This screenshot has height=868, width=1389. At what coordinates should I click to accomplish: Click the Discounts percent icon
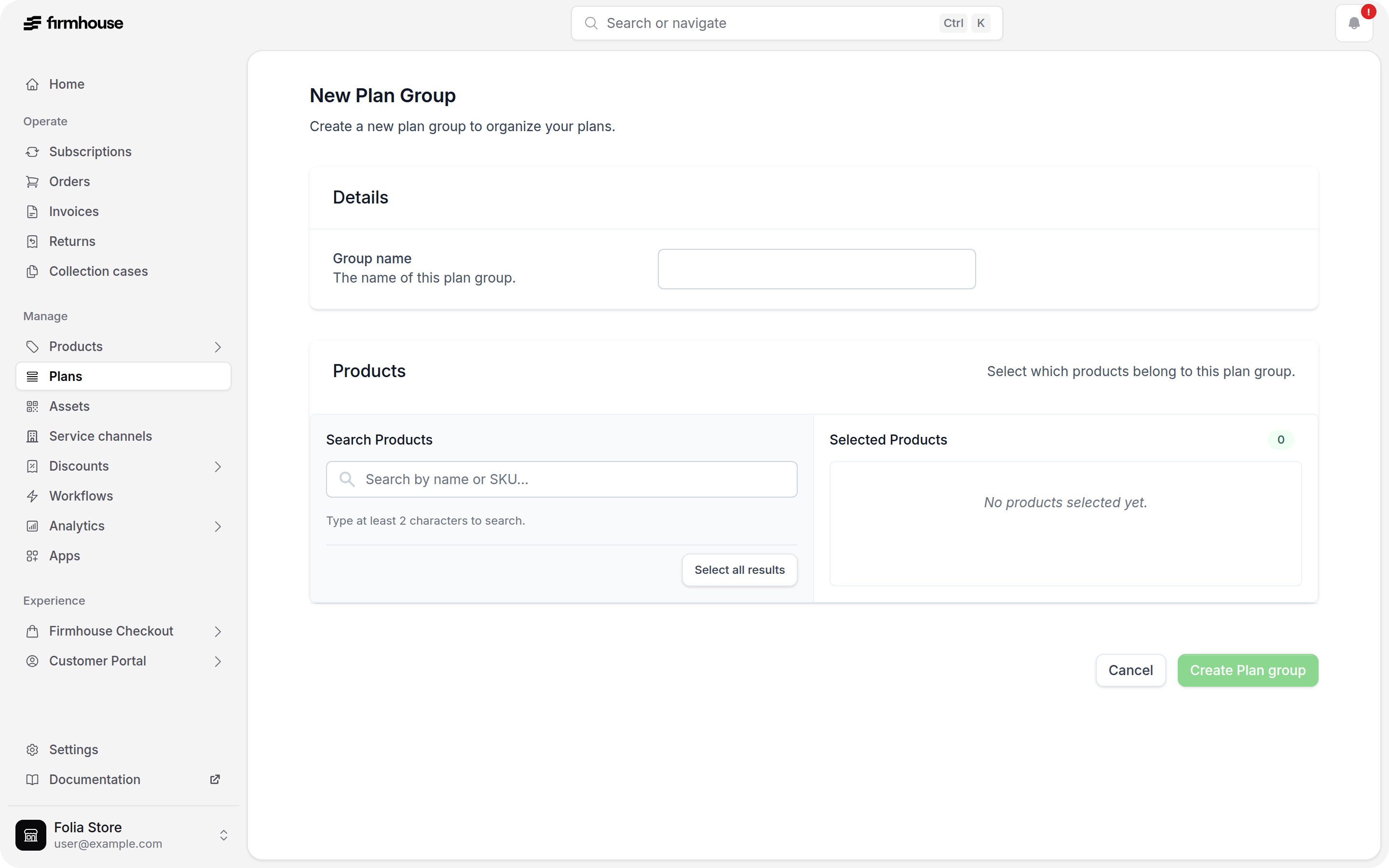tap(32, 465)
